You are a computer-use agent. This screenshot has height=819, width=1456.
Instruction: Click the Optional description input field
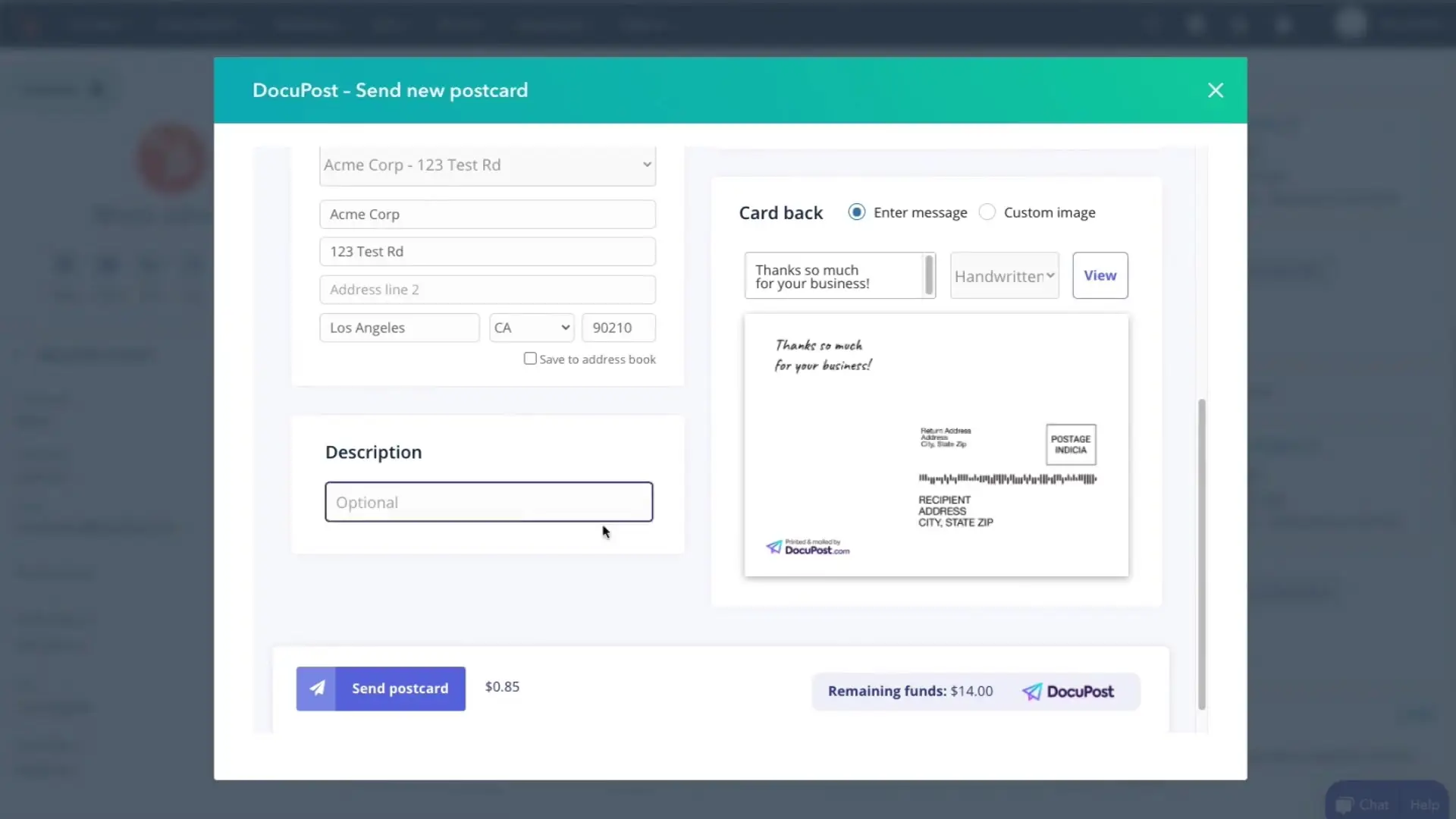pos(489,502)
